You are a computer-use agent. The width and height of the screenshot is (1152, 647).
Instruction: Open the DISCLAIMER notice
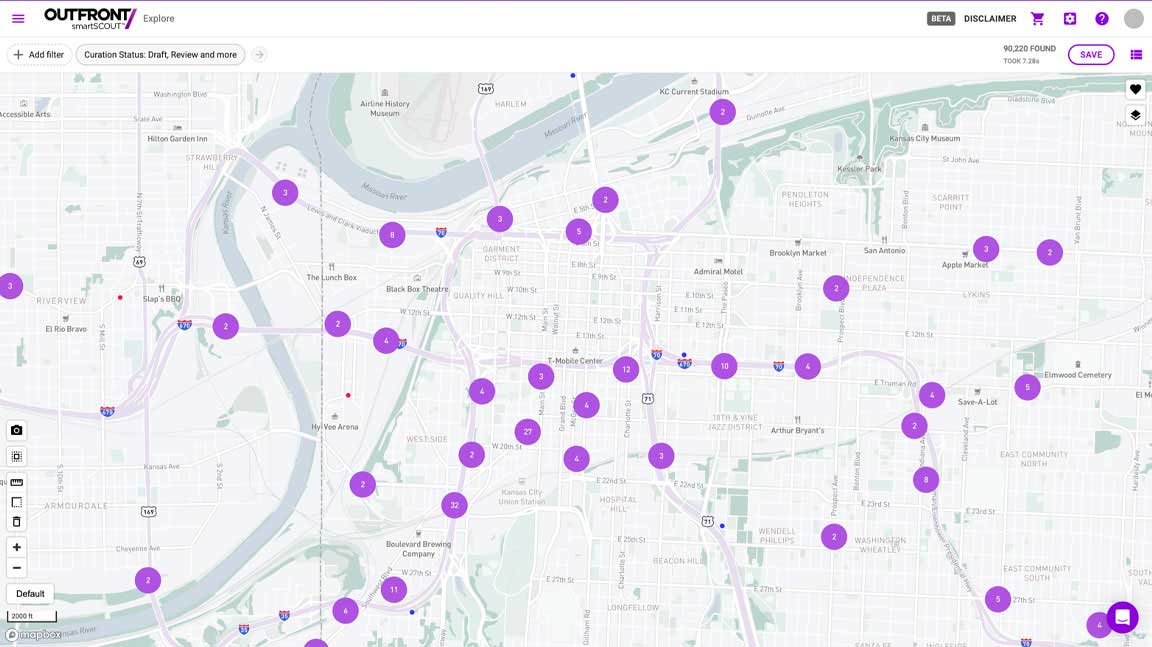pos(989,18)
